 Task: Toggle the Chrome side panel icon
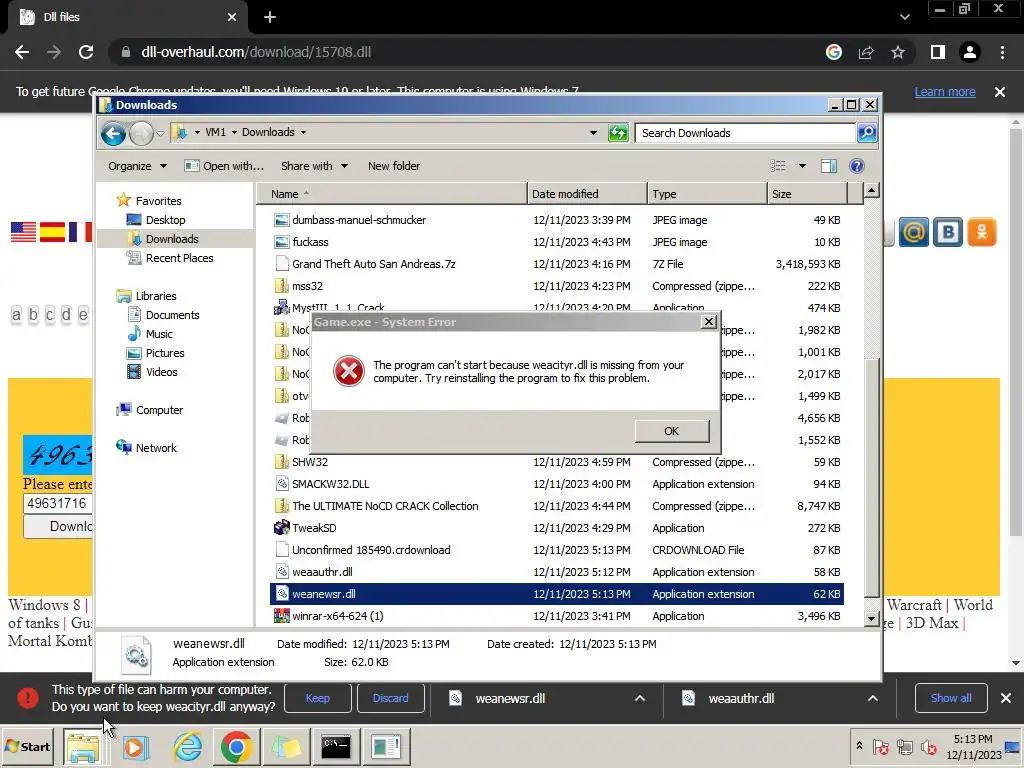pyautogui.click(x=938, y=52)
